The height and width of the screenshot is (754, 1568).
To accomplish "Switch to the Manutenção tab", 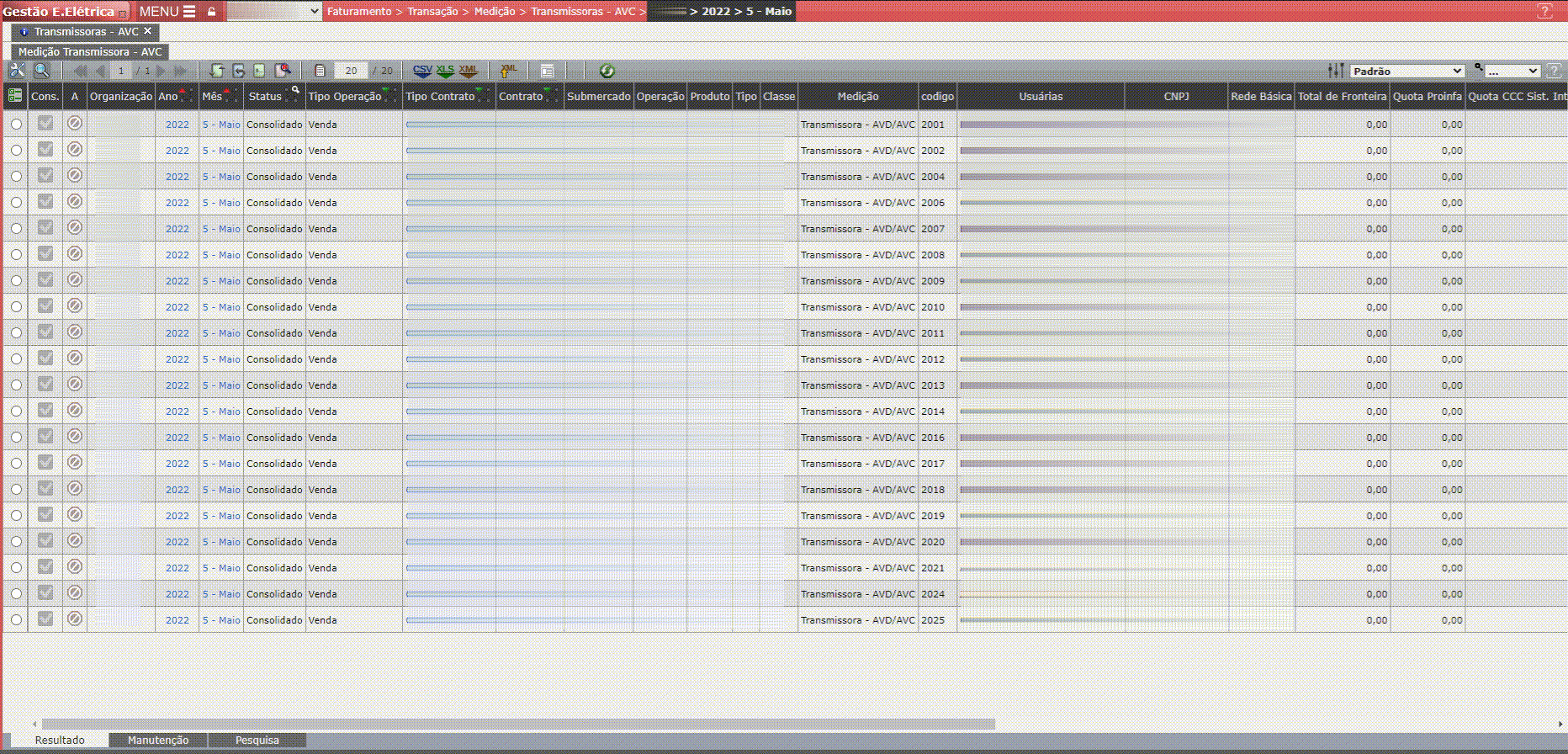I will pyautogui.click(x=158, y=741).
